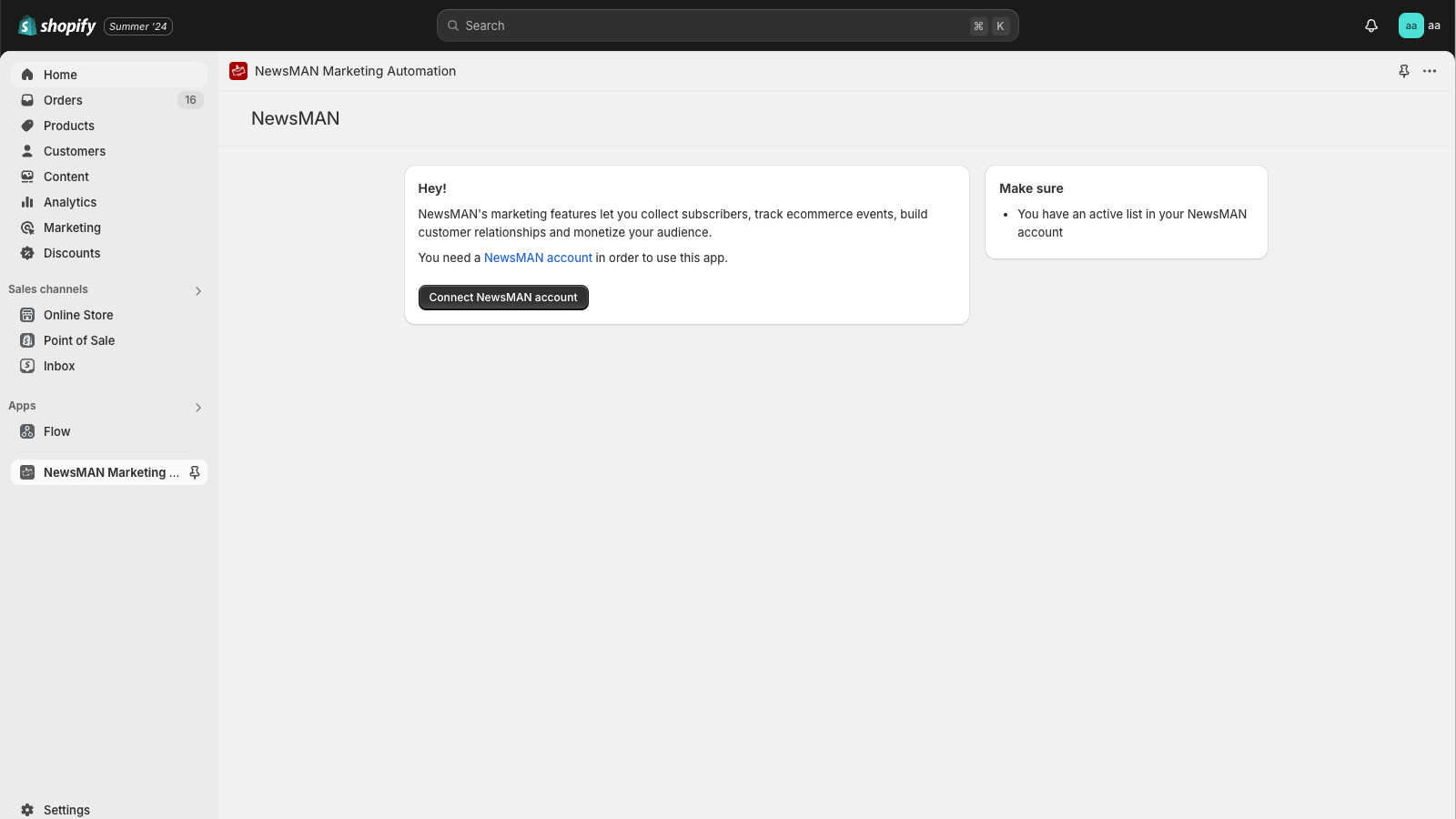Viewport: 1456px width, 819px height.
Task: Follow the NewsMAN account link
Action: 538,258
